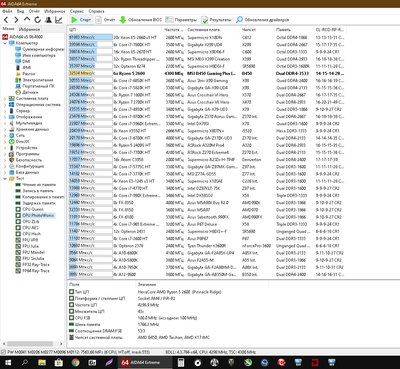
Task: Select the CPU Queen benchmark
Action: click(30, 209)
